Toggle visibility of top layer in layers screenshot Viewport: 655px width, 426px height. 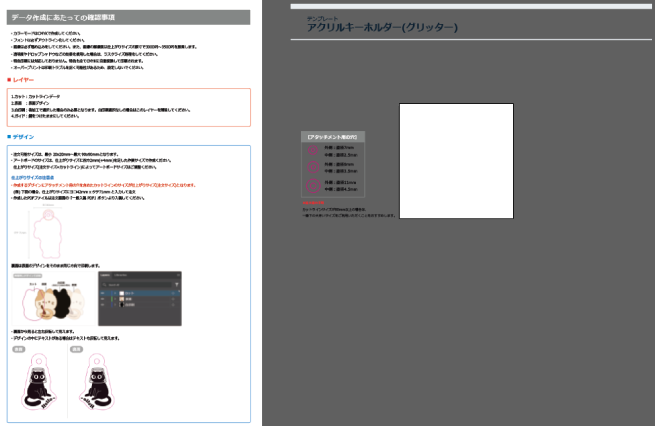pyautogui.click(x=104, y=292)
